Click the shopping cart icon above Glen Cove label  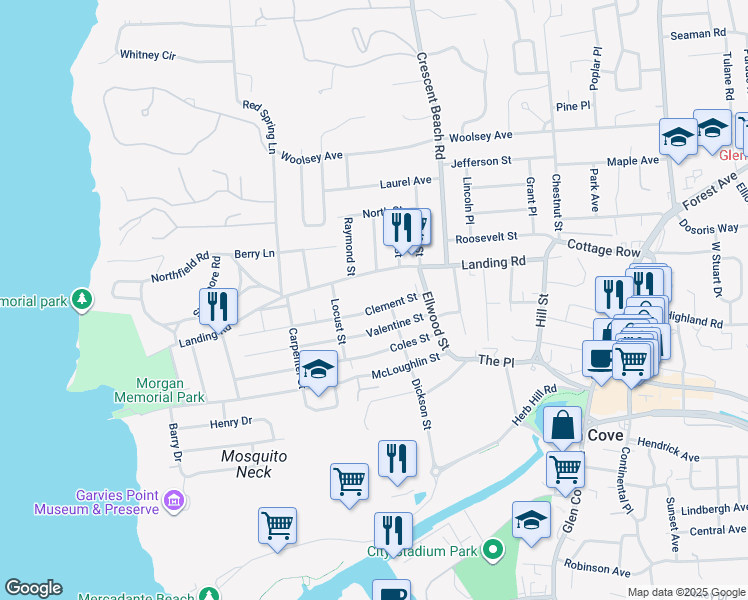pos(630,360)
